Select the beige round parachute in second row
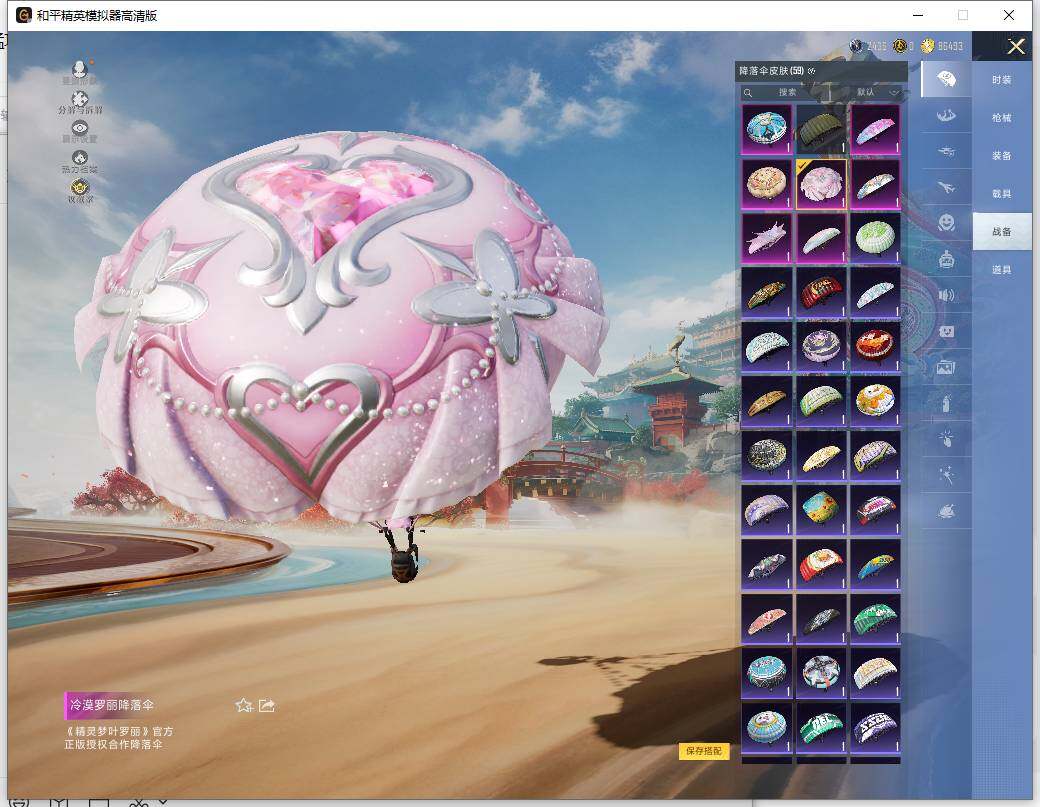The height and width of the screenshot is (807, 1040). pos(766,184)
